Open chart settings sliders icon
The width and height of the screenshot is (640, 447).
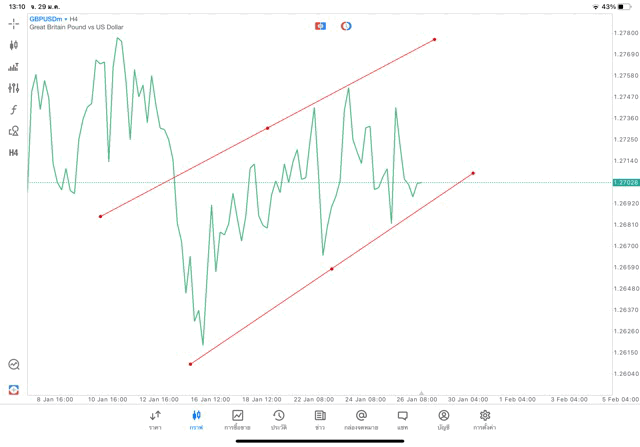[14, 88]
